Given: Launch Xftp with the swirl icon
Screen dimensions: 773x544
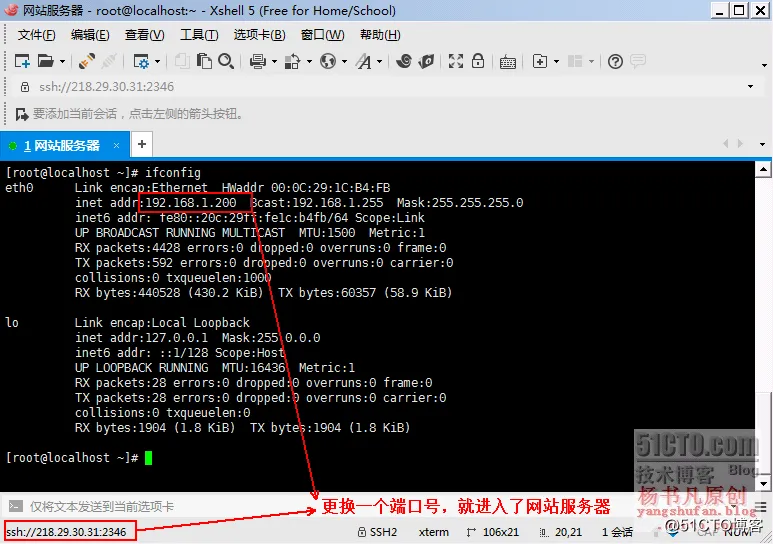Looking at the screenshot, I should pos(404,61).
